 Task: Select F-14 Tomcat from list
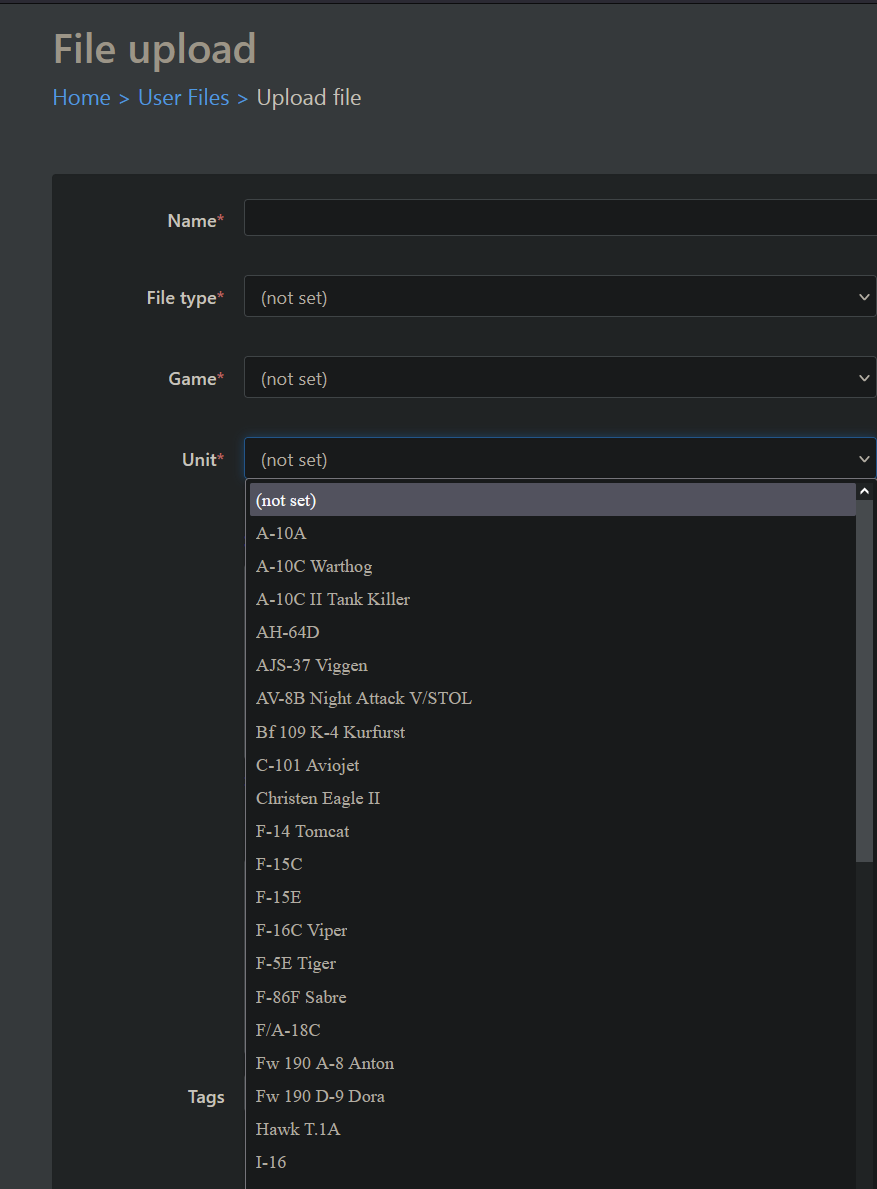(553, 831)
